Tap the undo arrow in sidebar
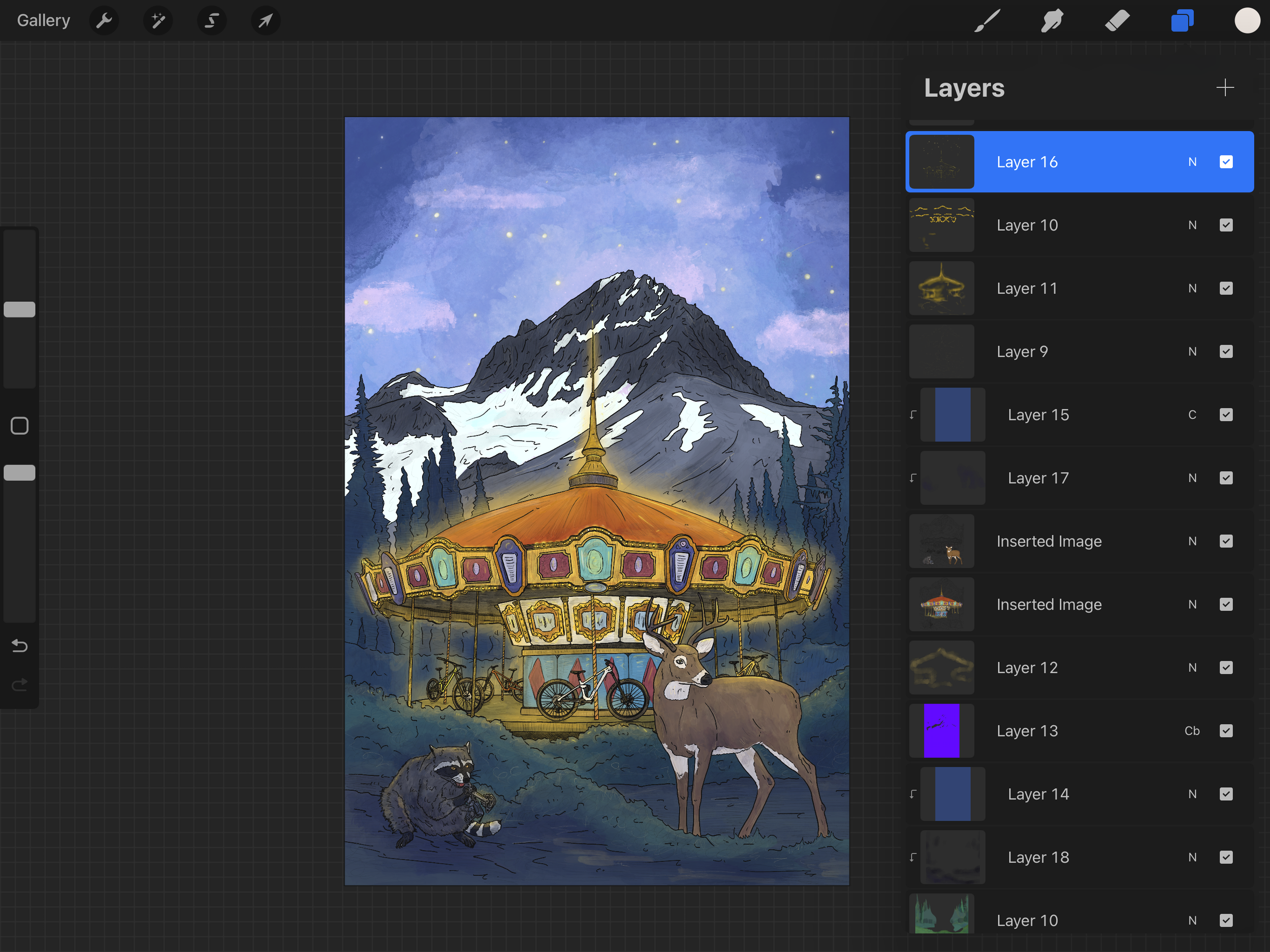The width and height of the screenshot is (1270, 952). [x=19, y=646]
